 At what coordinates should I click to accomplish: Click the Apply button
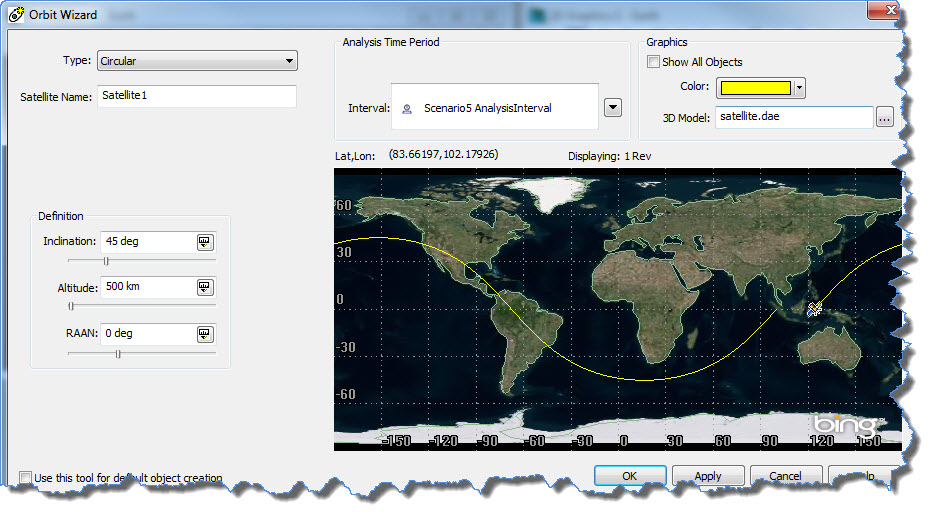[x=708, y=476]
